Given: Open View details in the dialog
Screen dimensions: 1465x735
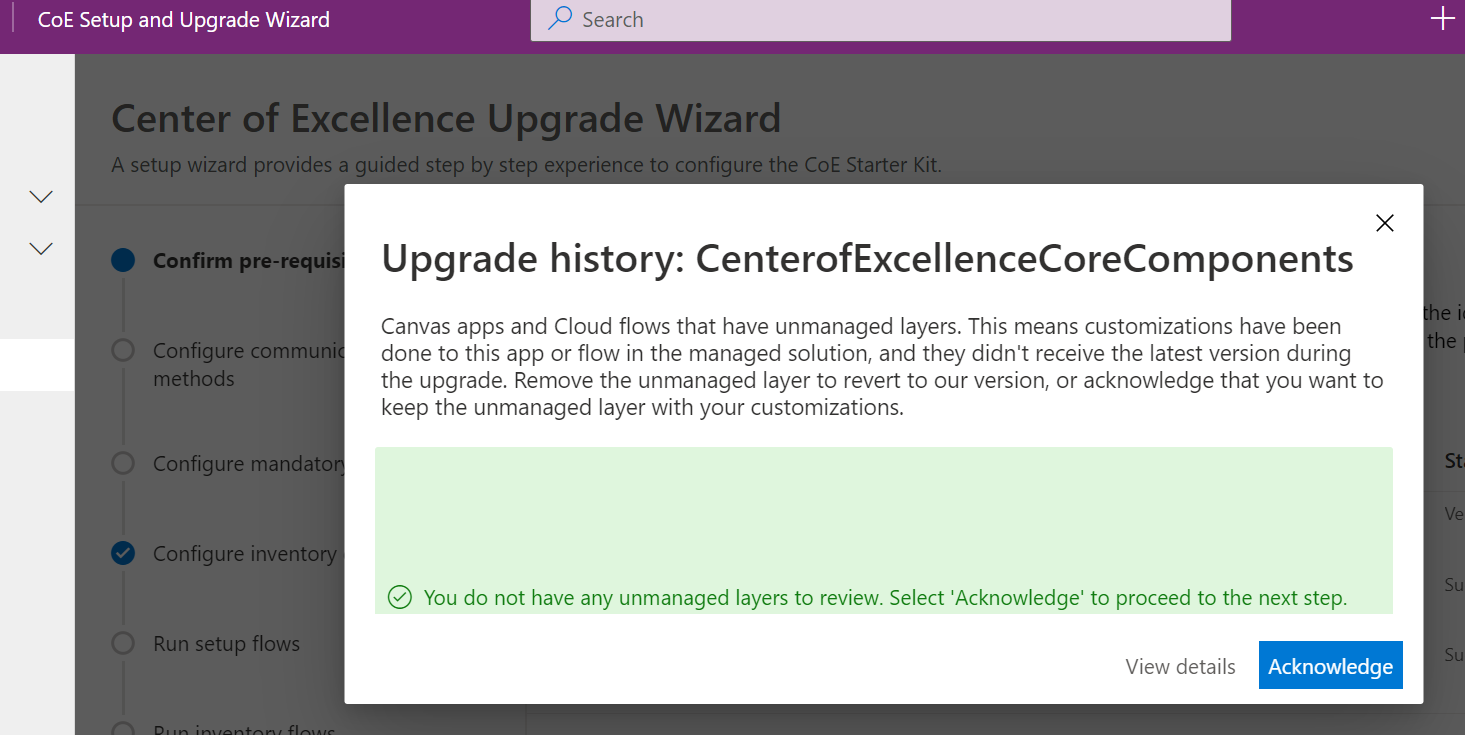Looking at the screenshot, I should coord(1180,666).
